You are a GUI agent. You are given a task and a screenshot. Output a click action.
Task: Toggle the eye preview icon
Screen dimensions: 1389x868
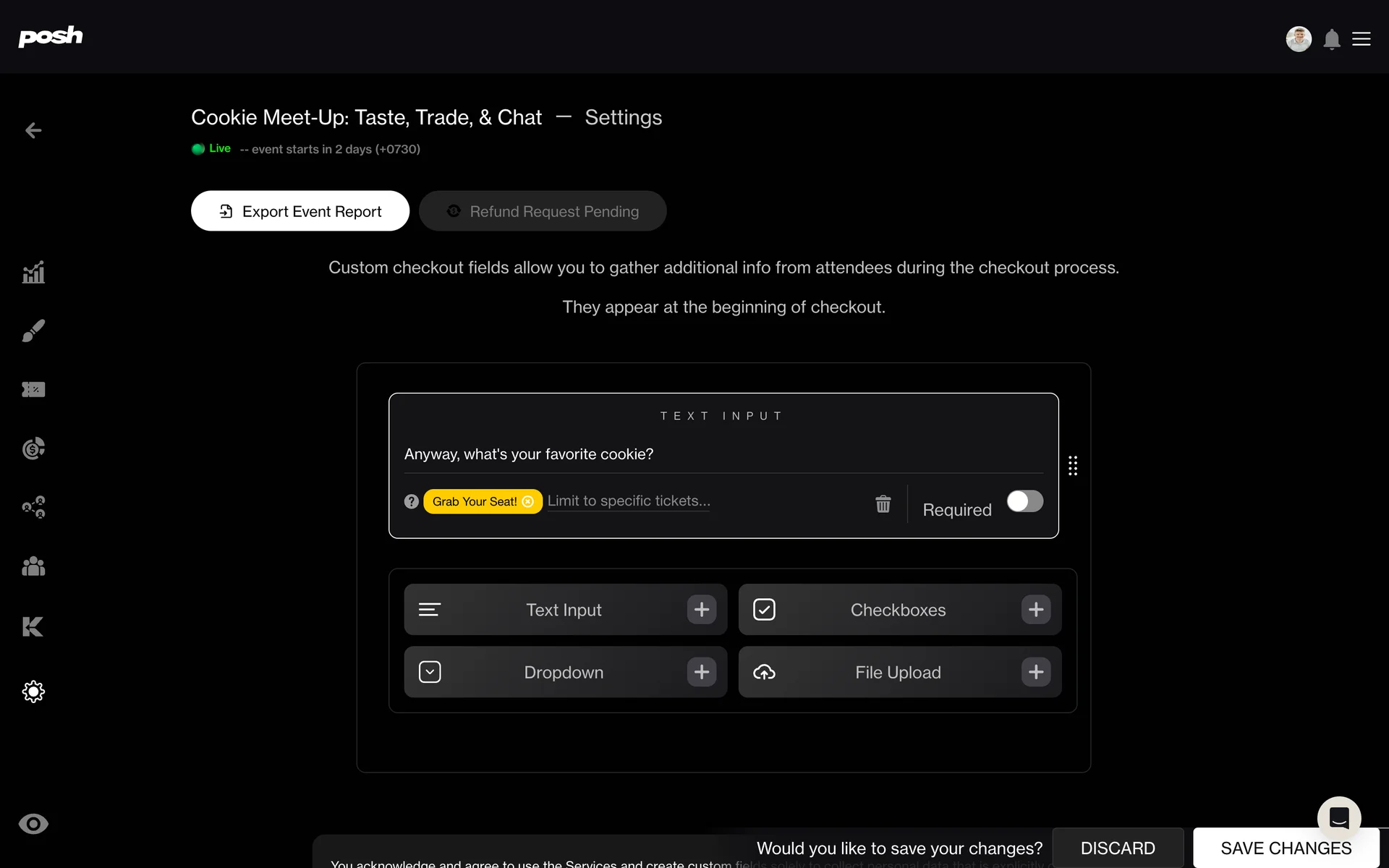(33, 824)
